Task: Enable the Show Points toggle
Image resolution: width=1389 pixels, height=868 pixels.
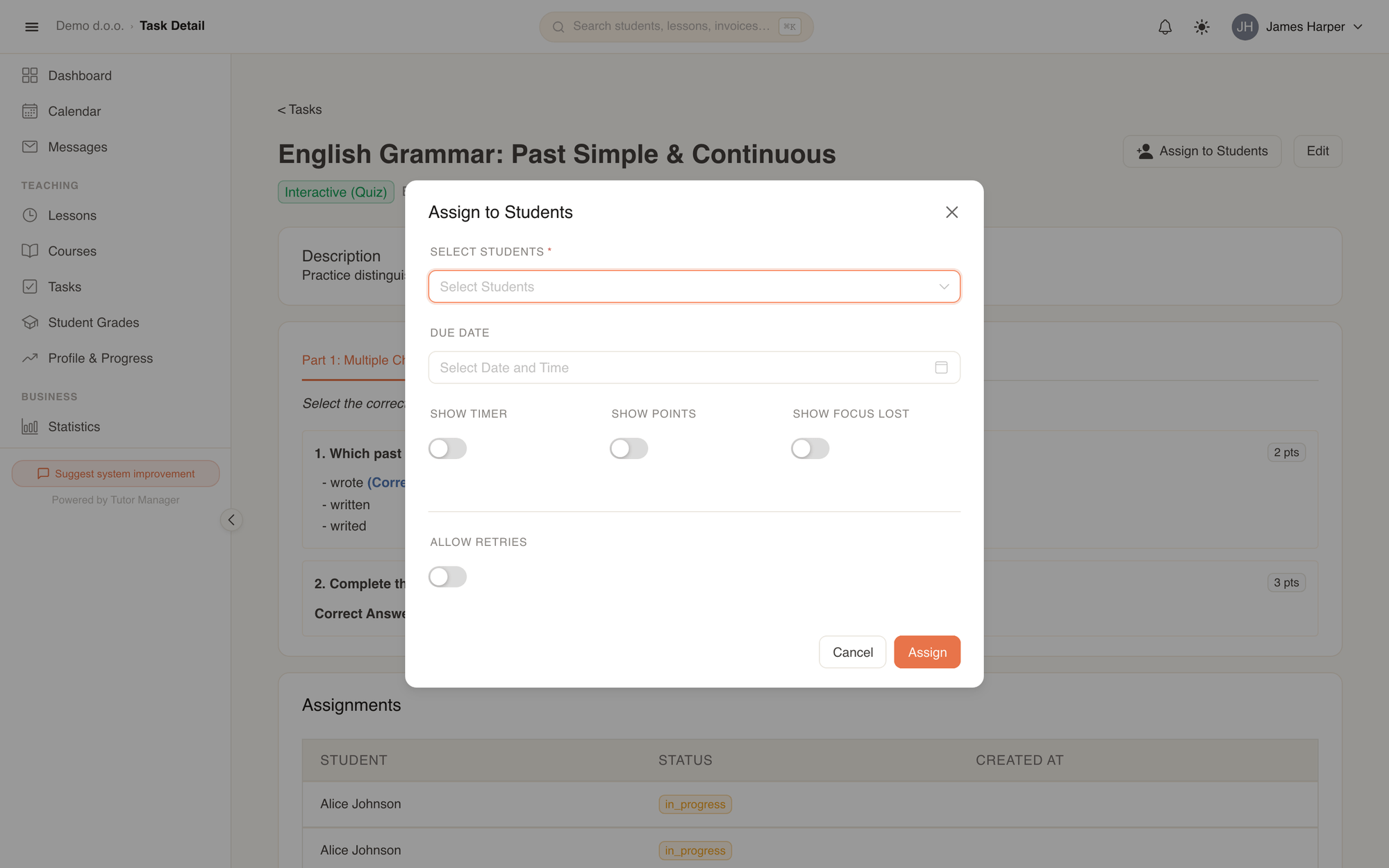Action: pos(629,449)
